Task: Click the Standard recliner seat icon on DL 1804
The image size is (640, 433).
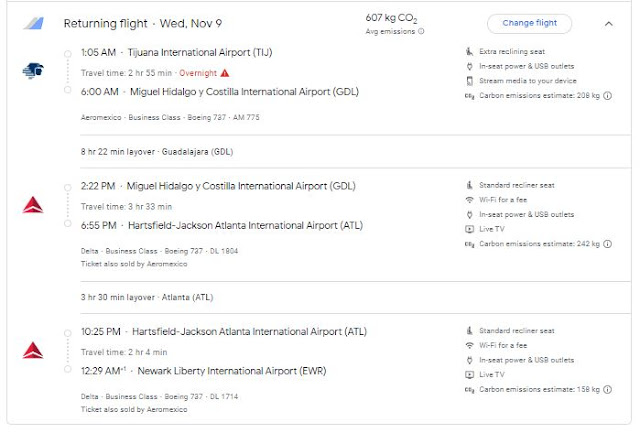Action: (x=470, y=185)
